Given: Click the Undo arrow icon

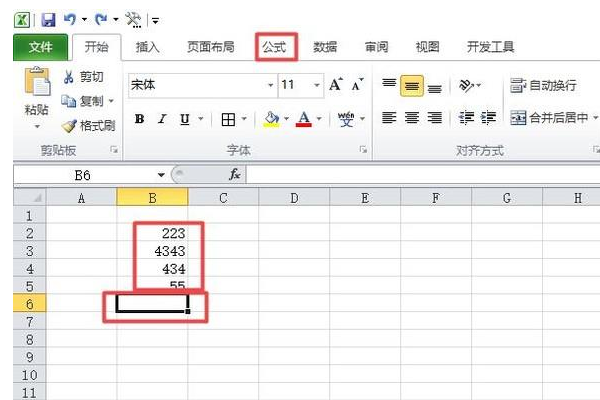Looking at the screenshot, I should (x=70, y=19).
